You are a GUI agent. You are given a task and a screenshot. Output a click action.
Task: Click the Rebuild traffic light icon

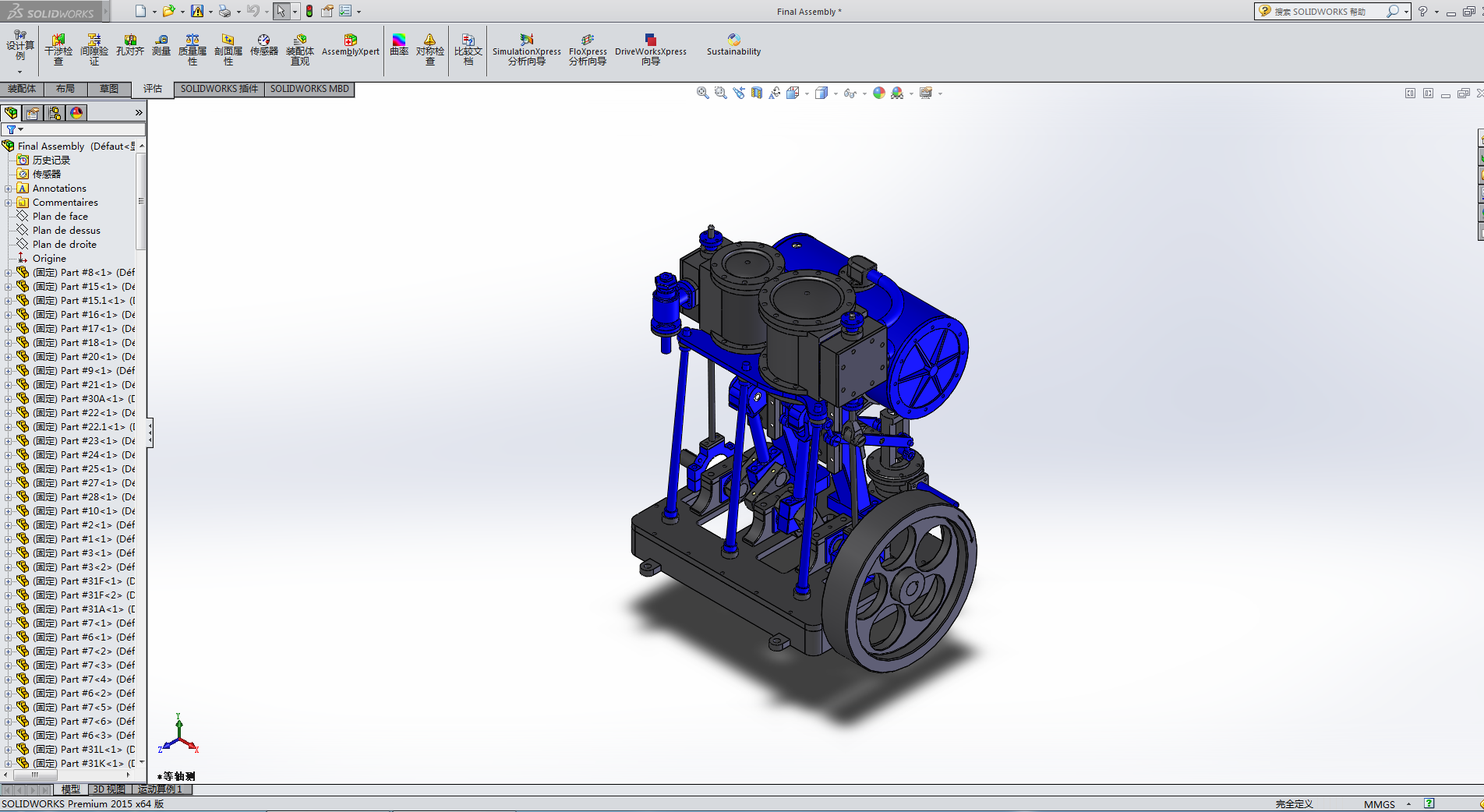pyautogui.click(x=309, y=11)
